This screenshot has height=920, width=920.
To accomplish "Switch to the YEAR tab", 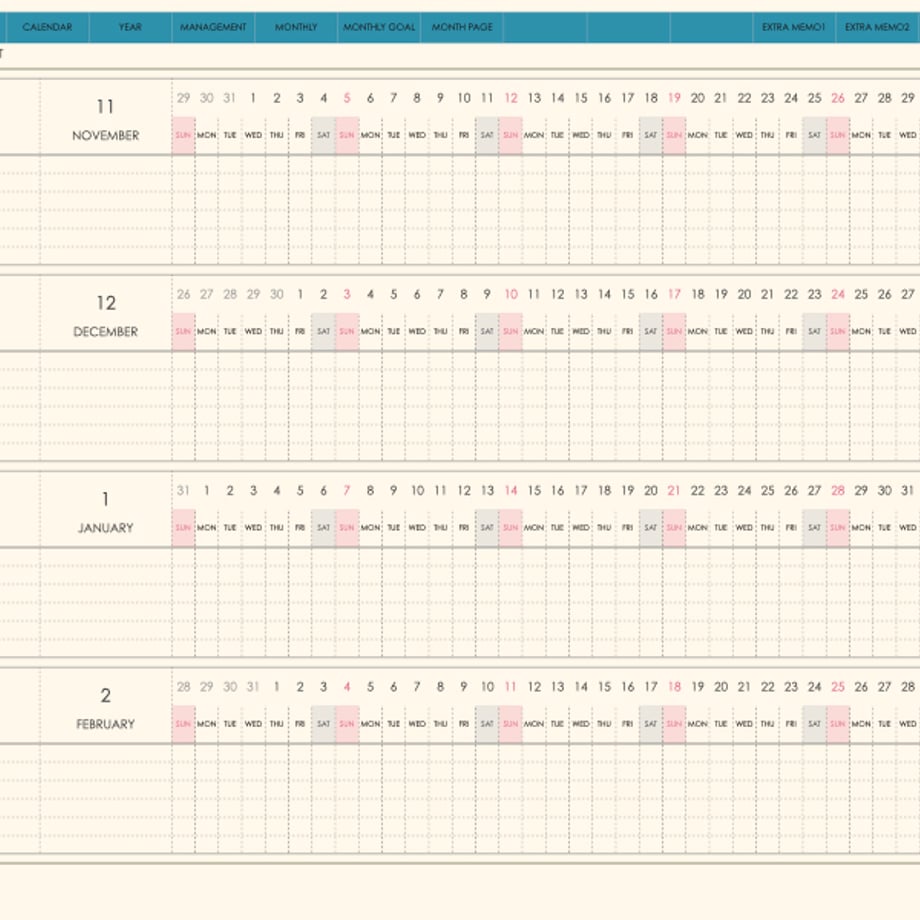I will [130, 27].
